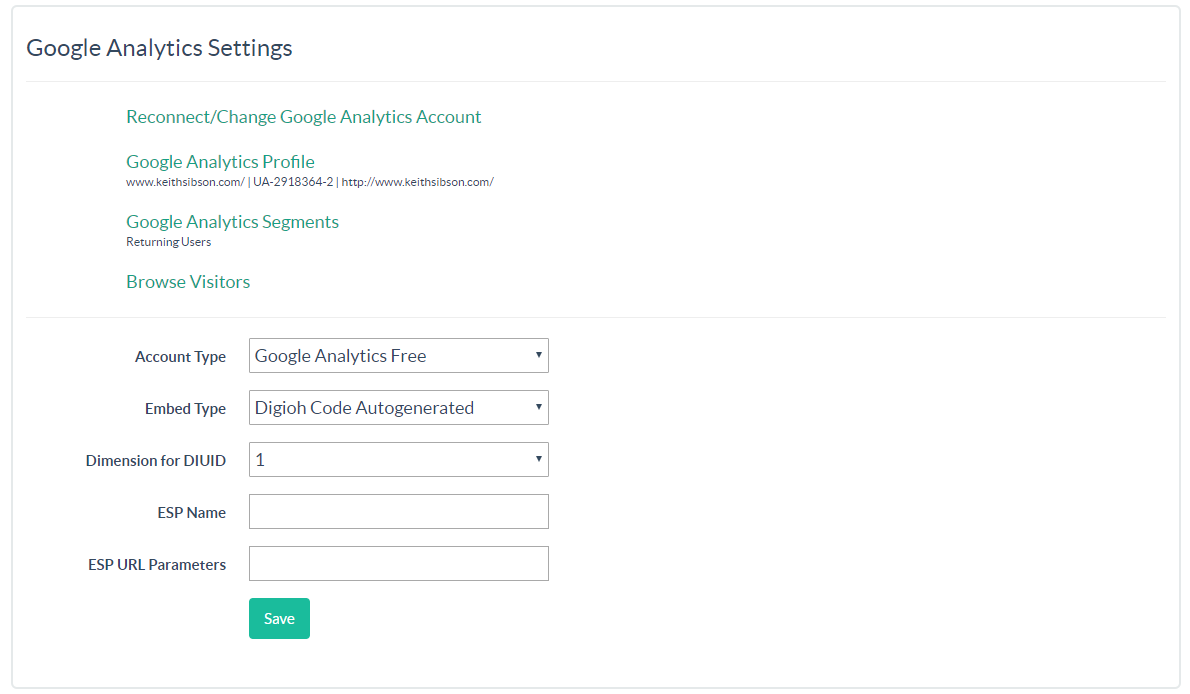The image size is (1190, 694).
Task: Focus the ESP Name input field
Action: click(398, 512)
